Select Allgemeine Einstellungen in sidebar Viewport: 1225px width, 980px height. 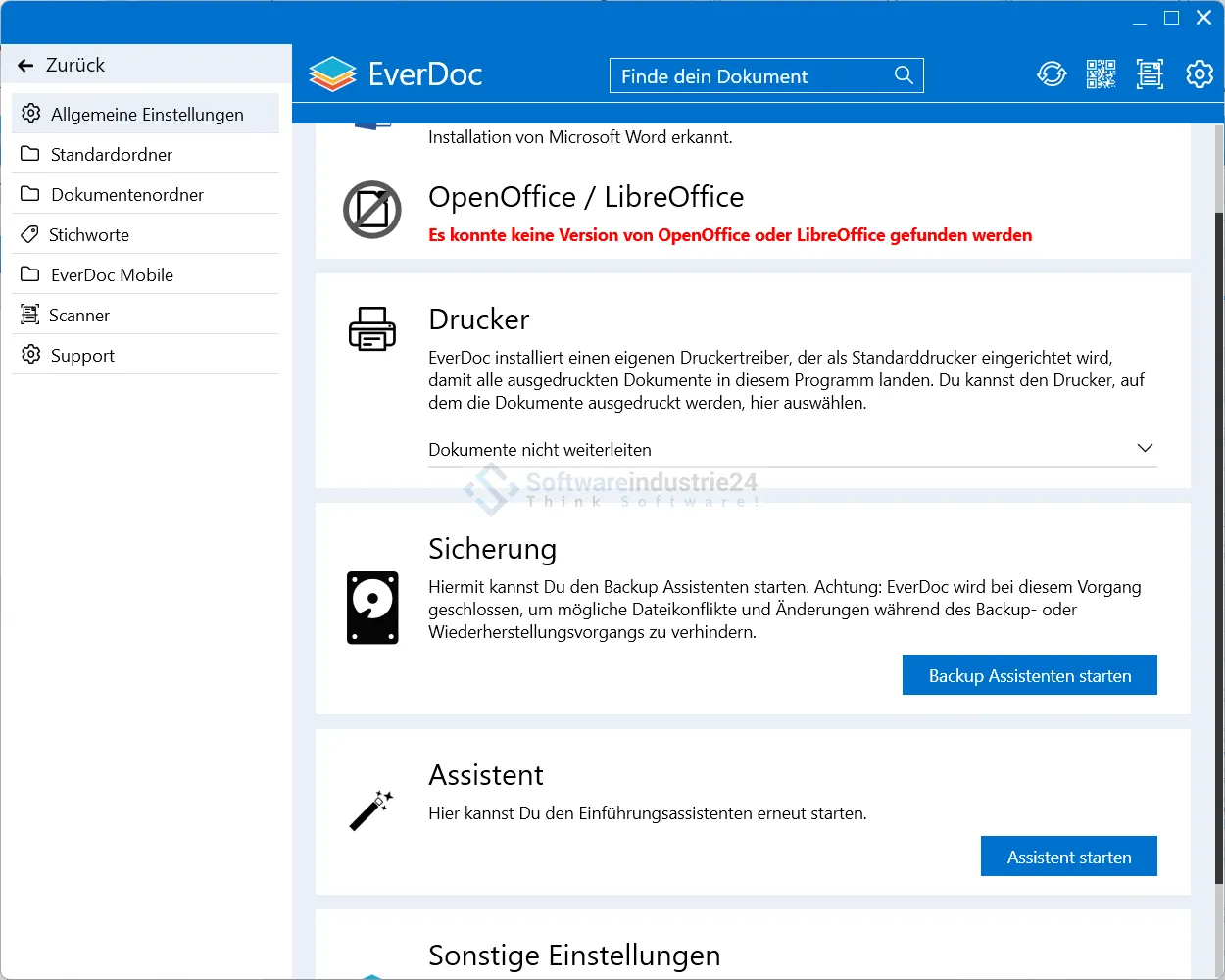click(x=146, y=115)
